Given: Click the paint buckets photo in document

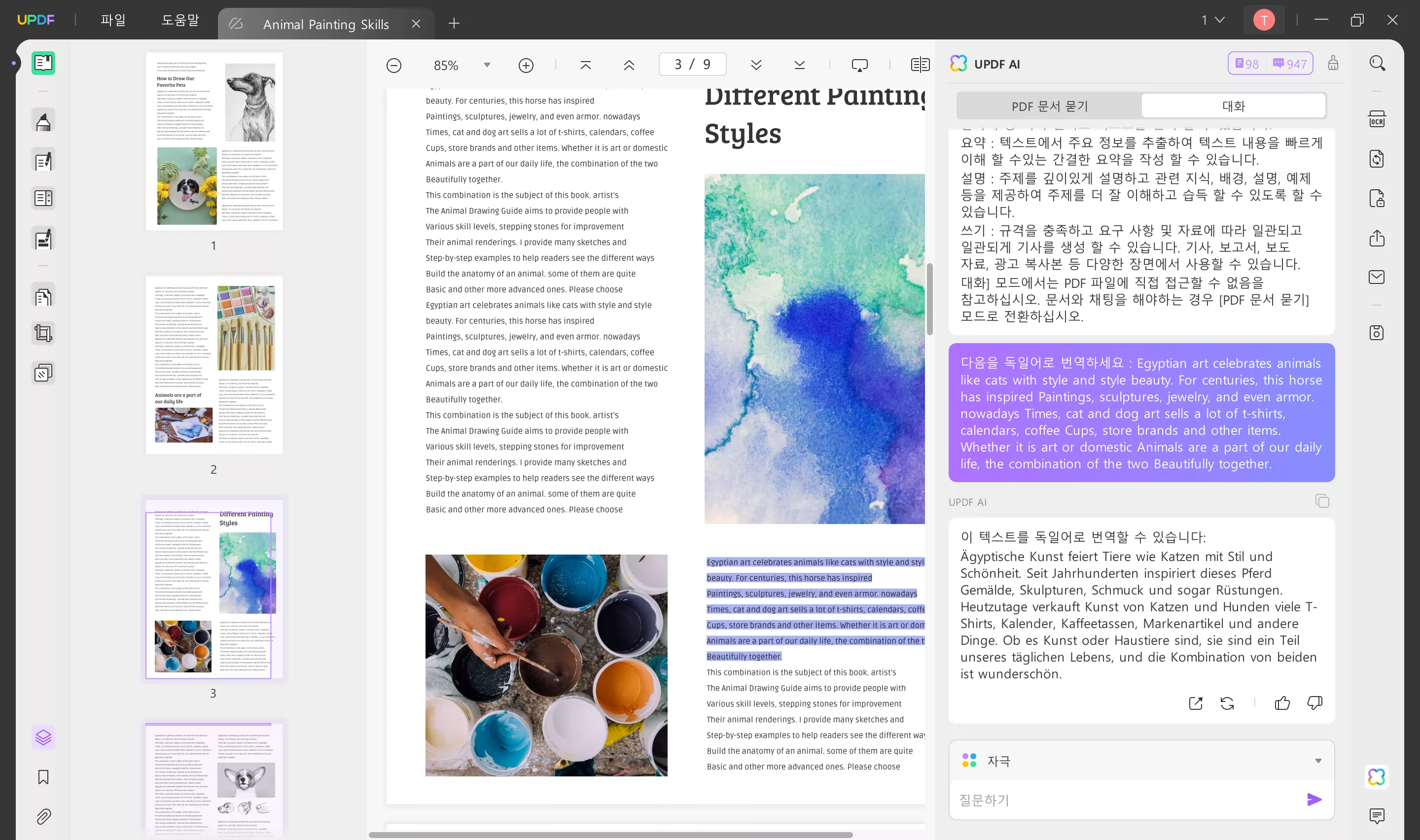Looking at the screenshot, I should pyautogui.click(x=546, y=665).
